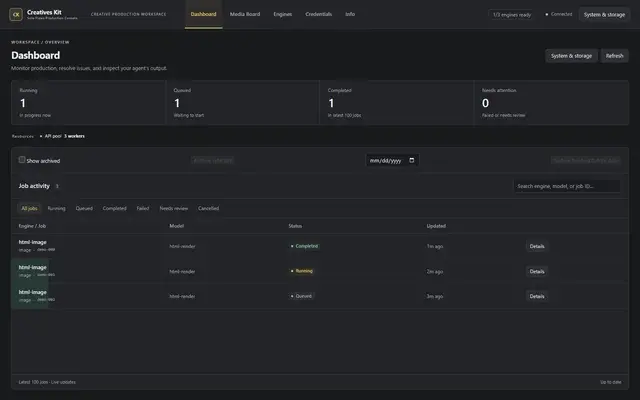Refresh the dashboard
640x400 pixels.
click(x=614, y=56)
